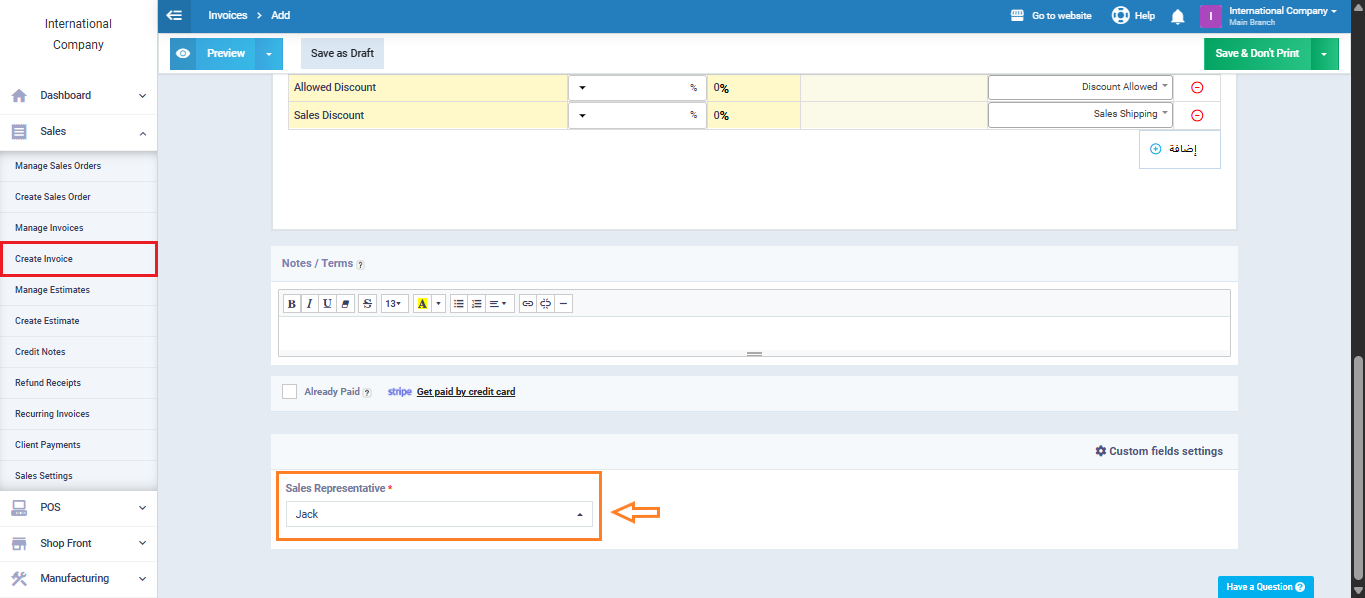
Task: Click Save as Draft button
Action: [342, 54]
